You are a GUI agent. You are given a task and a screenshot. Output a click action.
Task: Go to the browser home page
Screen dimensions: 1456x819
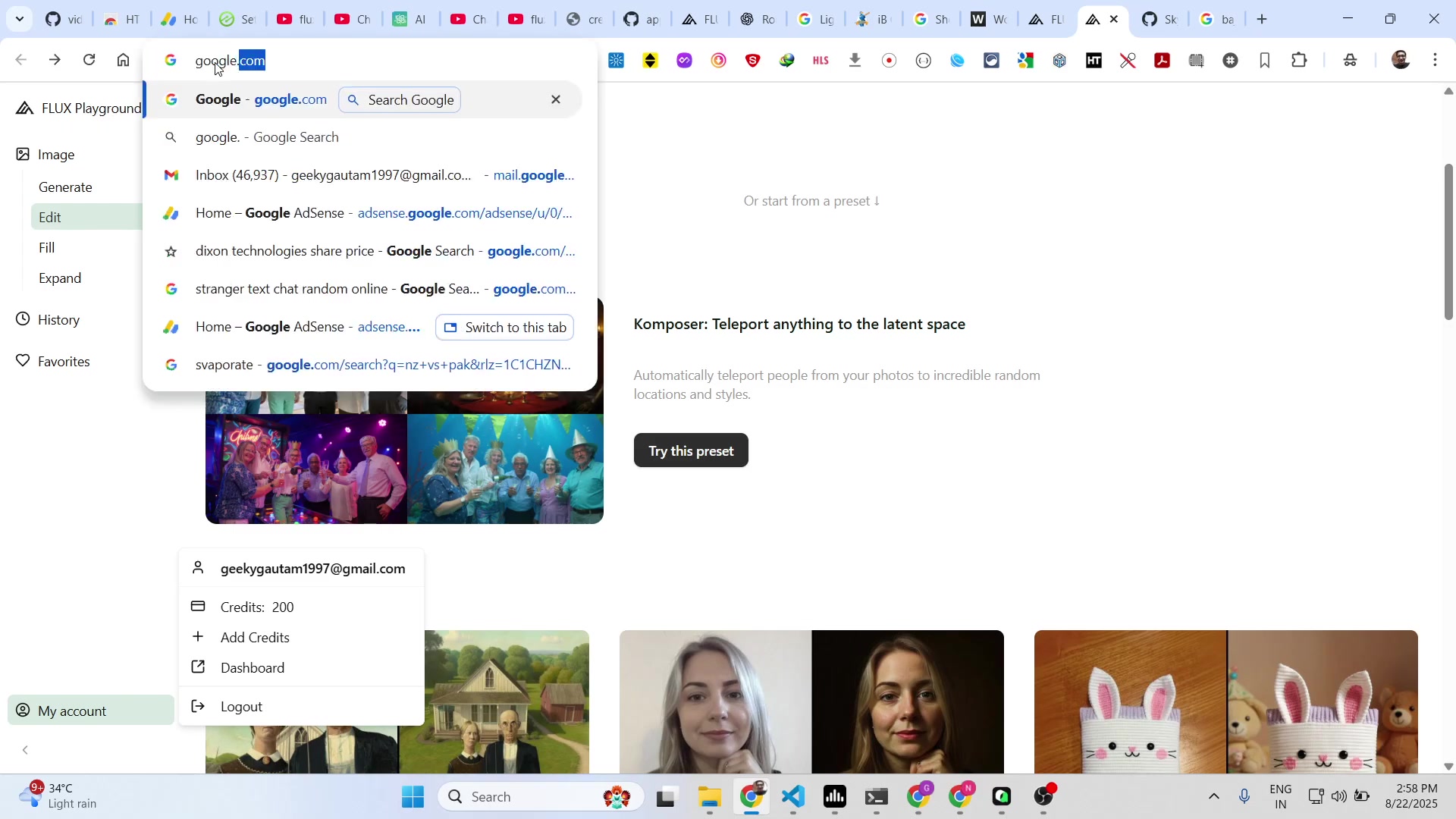coord(124,60)
